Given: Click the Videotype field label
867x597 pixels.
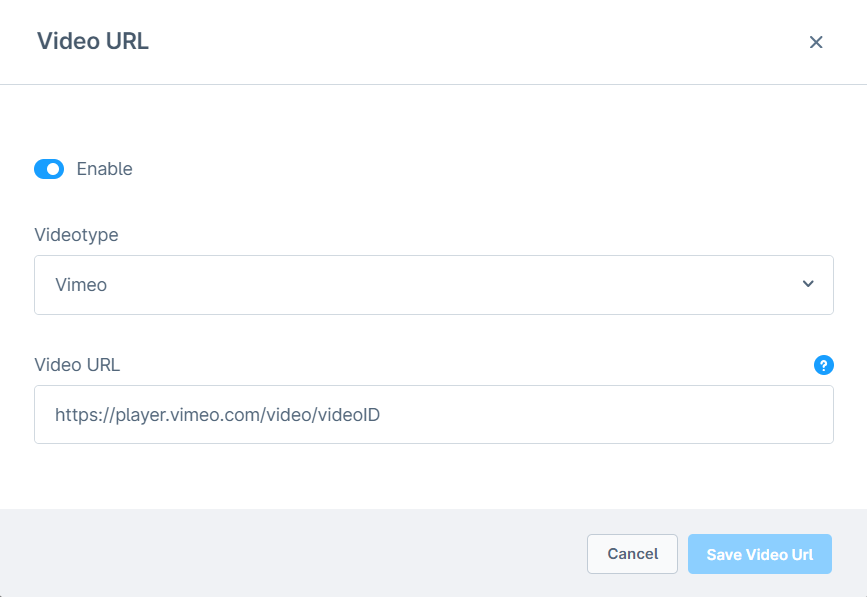Looking at the screenshot, I should pos(76,235).
